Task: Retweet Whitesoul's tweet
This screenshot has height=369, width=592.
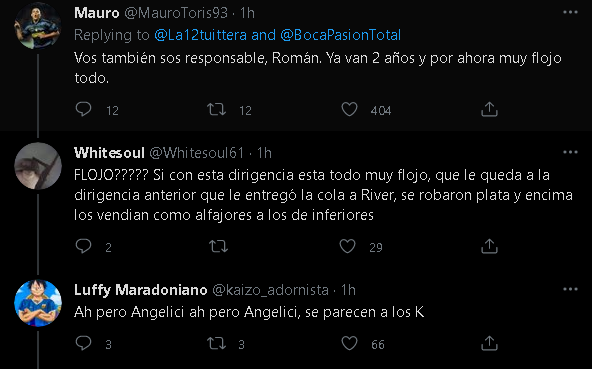Action: 219,247
